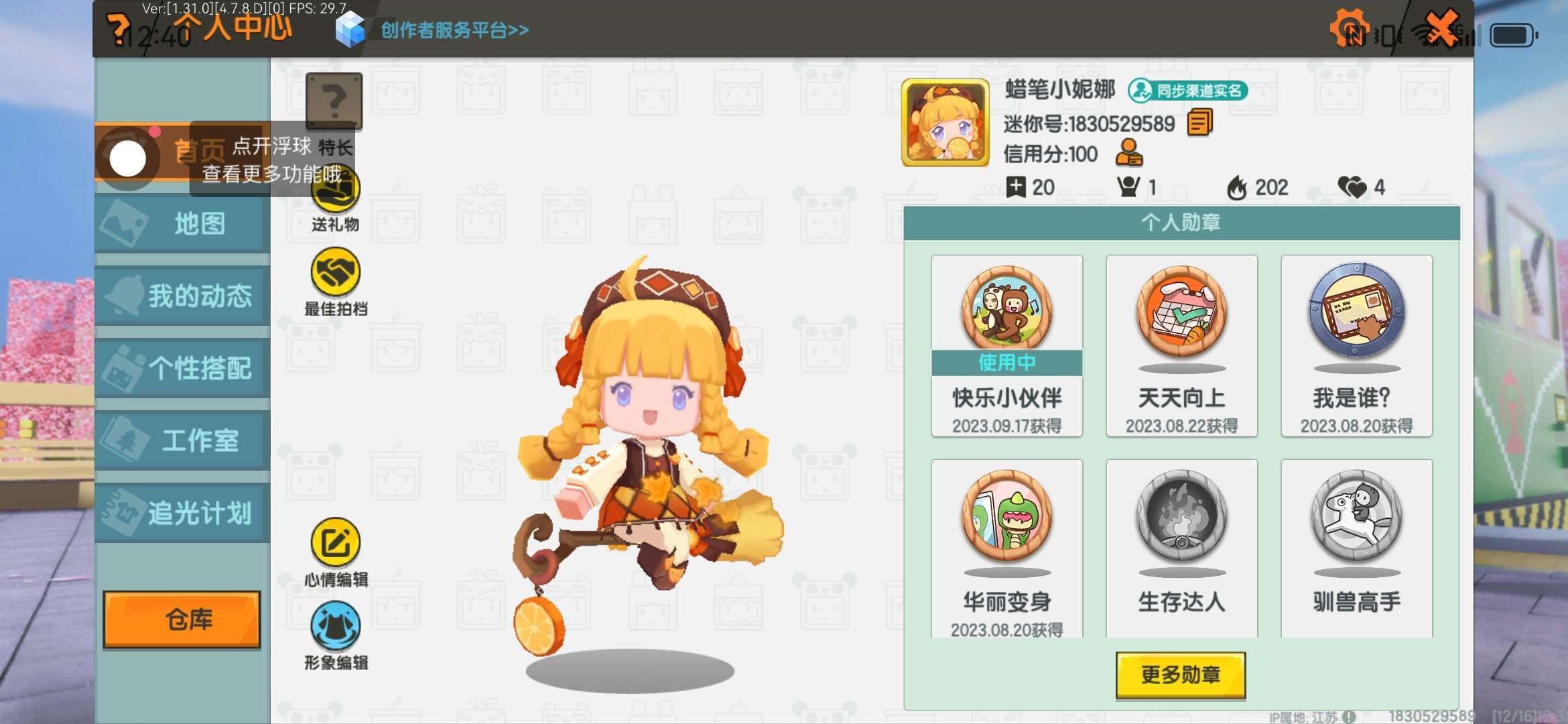Screen dimensions: 1568x724
Task: Select the 天天向上 medal
Action: click(x=1181, y=346)
